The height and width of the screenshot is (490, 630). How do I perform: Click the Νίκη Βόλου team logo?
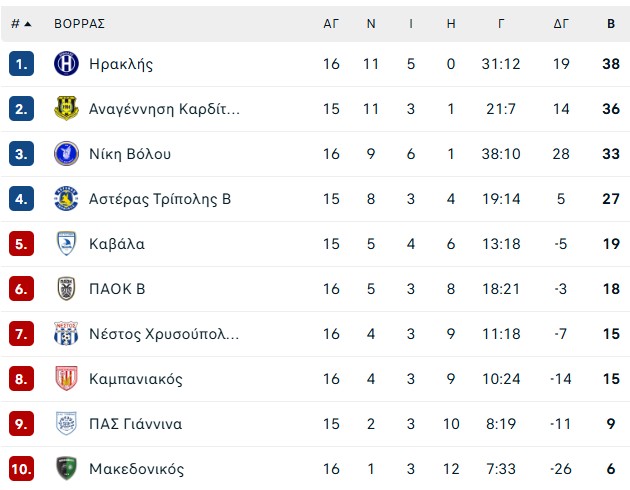click(66, 154)
